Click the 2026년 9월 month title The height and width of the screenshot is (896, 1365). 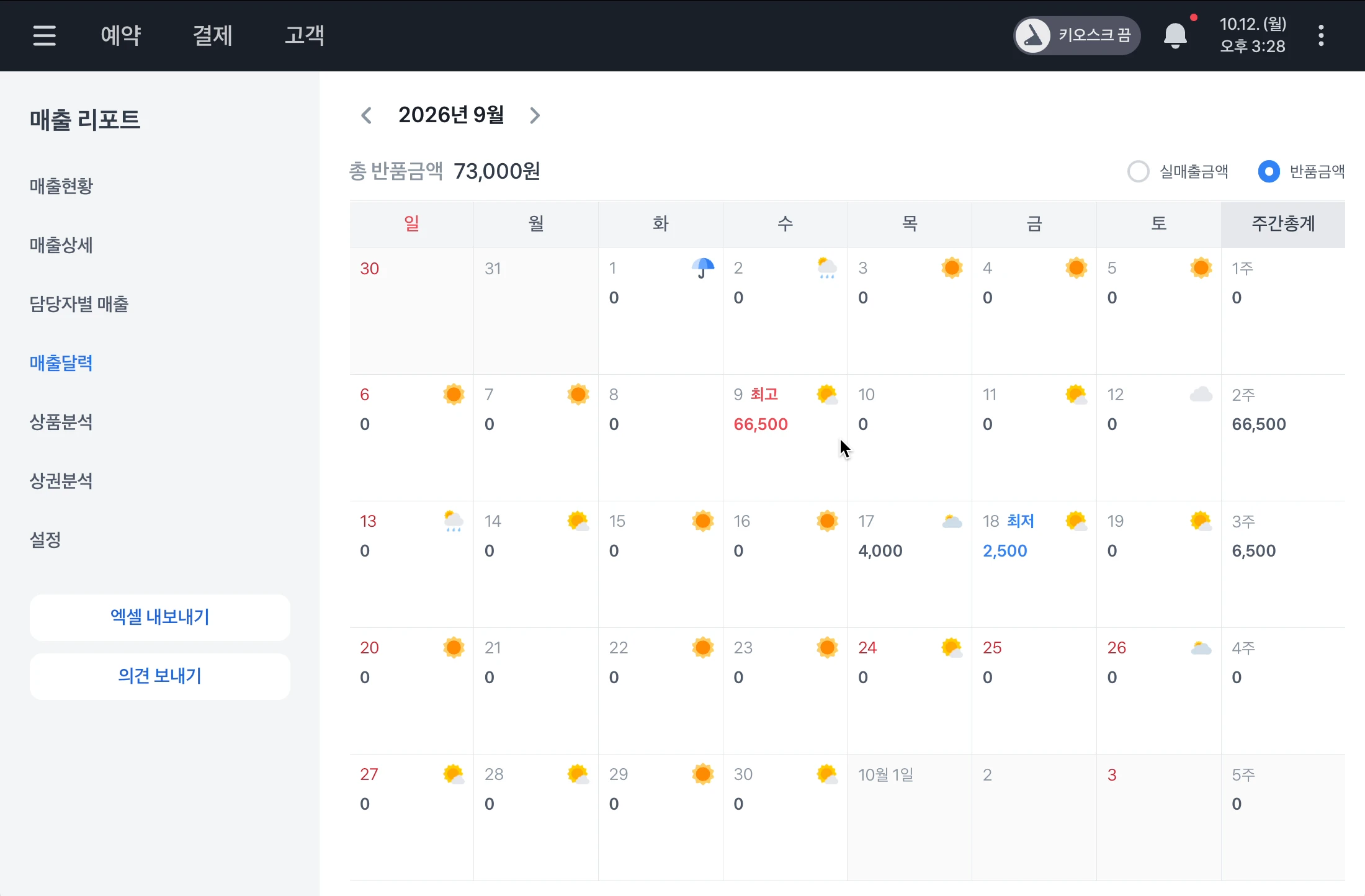coord(451,115)
